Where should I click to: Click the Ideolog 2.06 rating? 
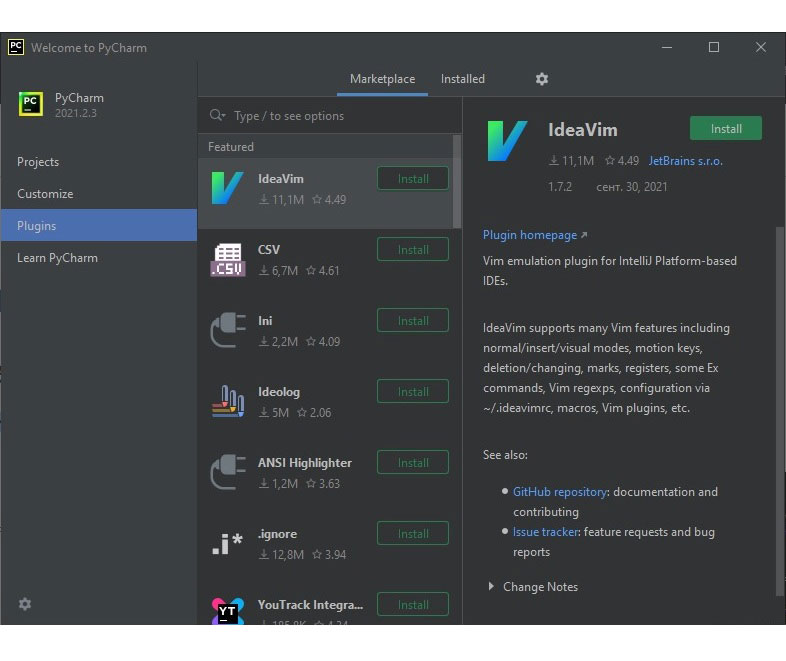click(314, 412)
